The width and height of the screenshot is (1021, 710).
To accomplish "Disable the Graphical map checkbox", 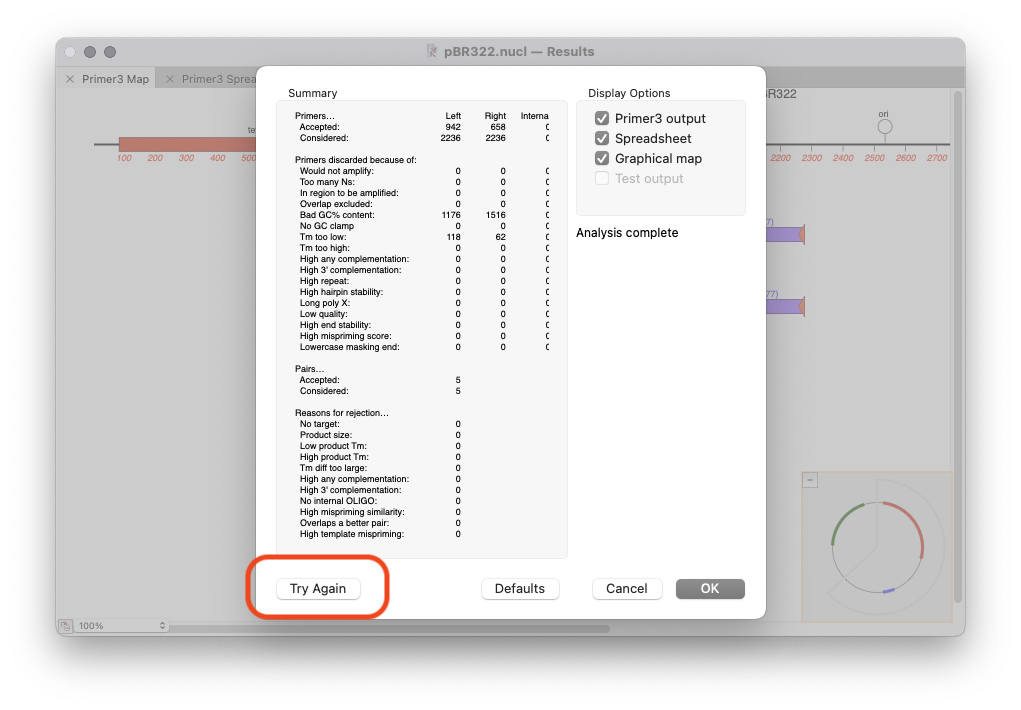I will click(x=602, y=159).
